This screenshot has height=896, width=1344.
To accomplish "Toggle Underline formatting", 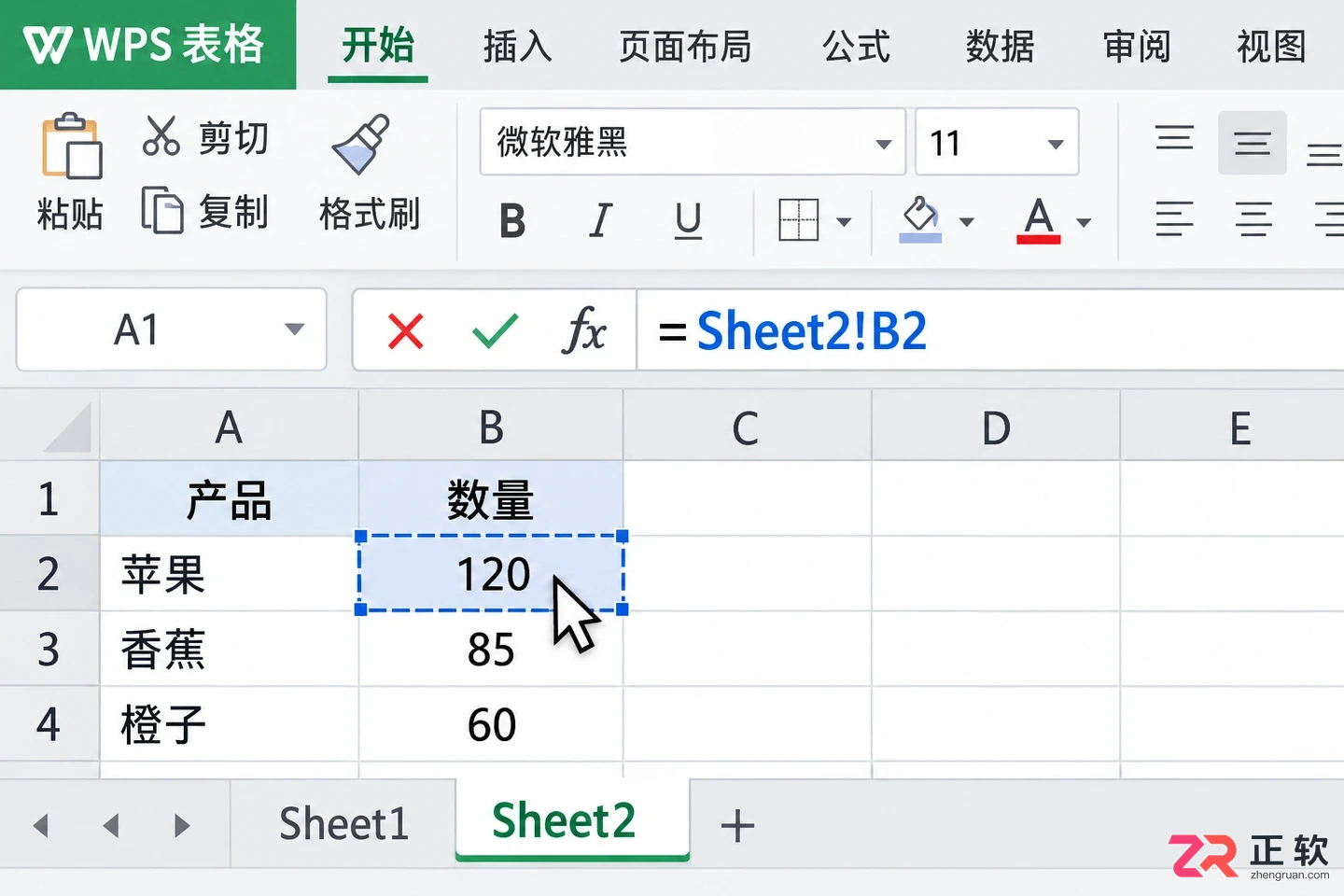I will 688,222.
